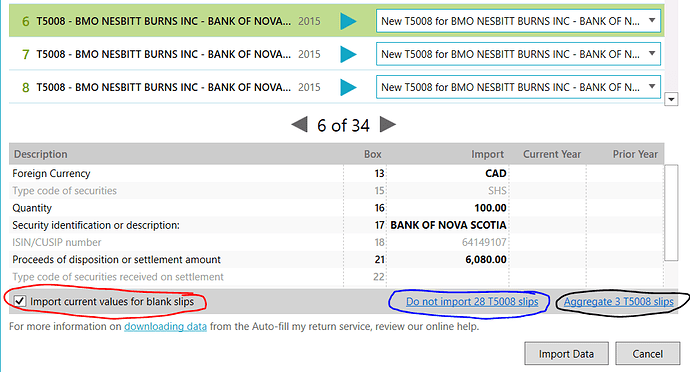
Task: Click the Box column header
Action: 372,154
